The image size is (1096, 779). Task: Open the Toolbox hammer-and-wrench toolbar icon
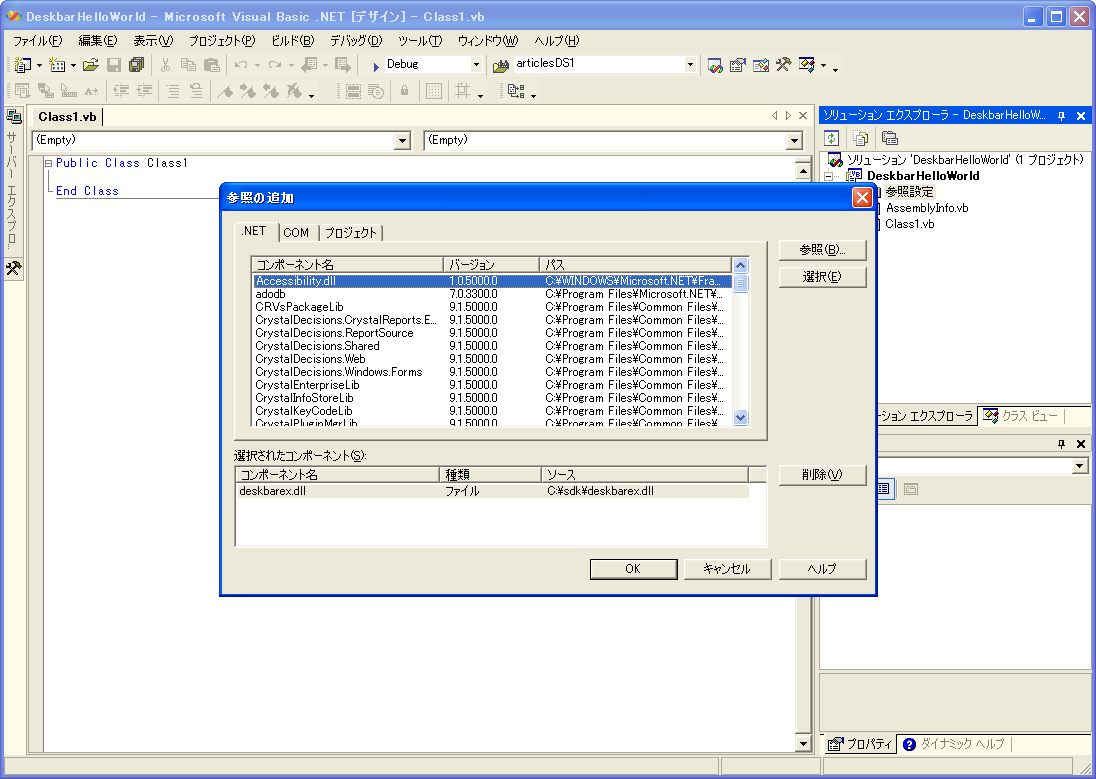[x=784, y=65]
